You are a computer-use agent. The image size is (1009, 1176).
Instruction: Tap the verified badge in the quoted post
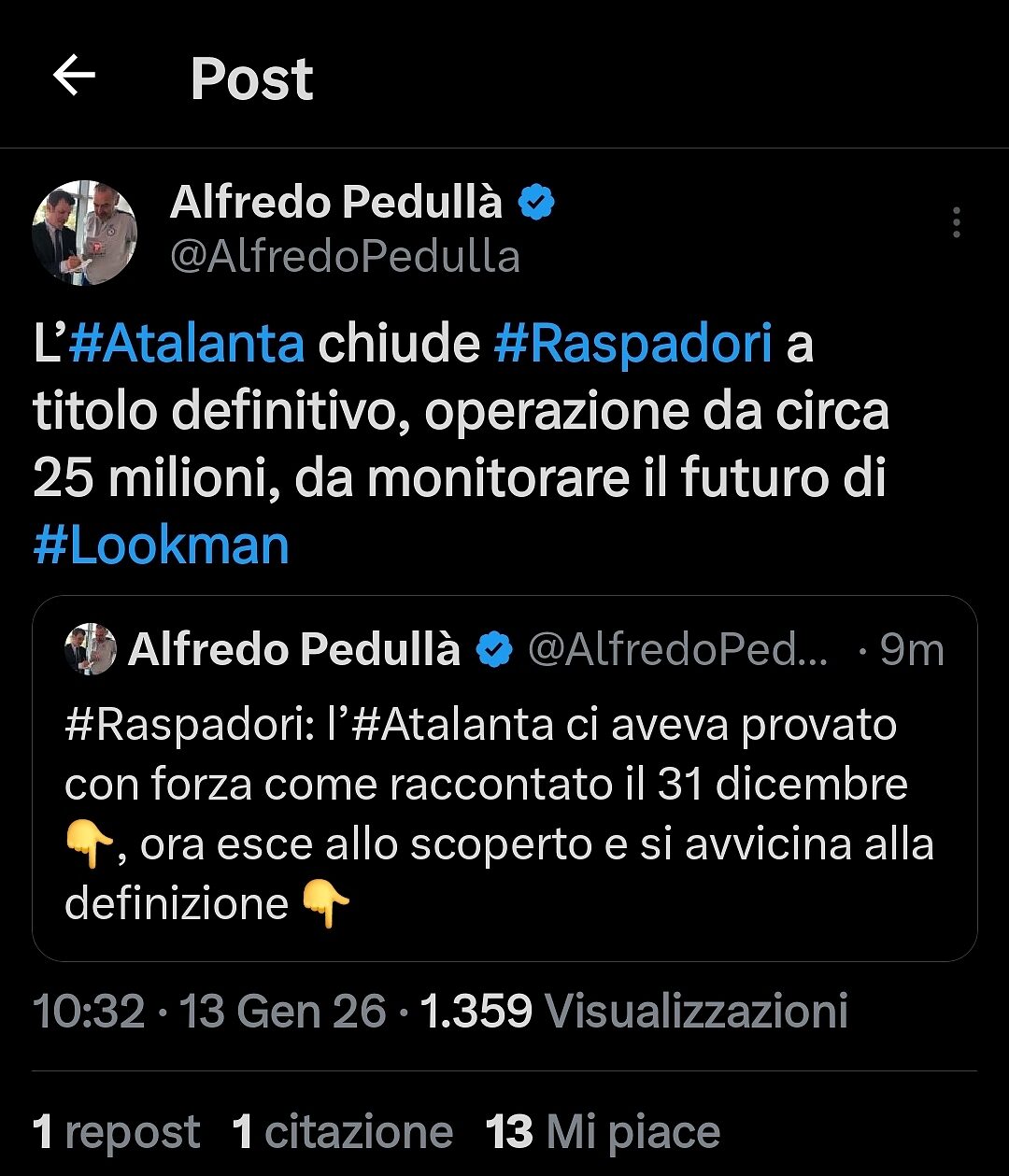pos(494,649)
